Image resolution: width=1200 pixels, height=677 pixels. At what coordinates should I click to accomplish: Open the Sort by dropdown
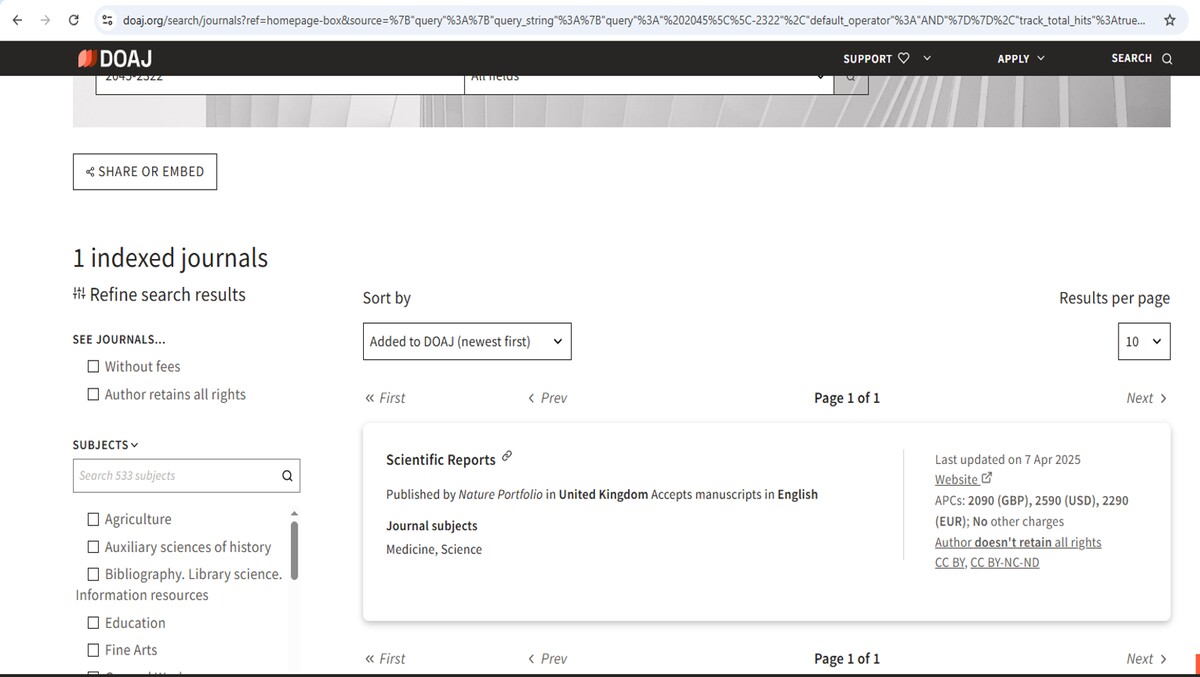(467, 341)
